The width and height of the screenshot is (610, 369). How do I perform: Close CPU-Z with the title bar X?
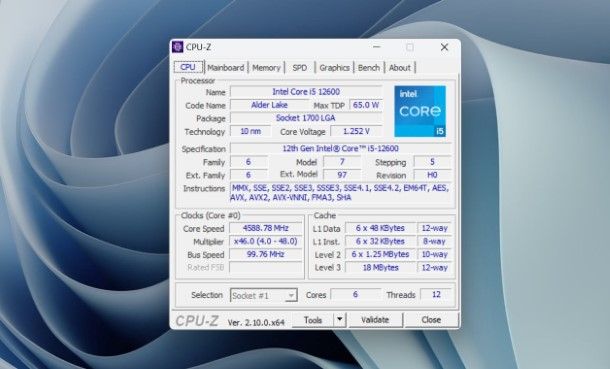444,47
